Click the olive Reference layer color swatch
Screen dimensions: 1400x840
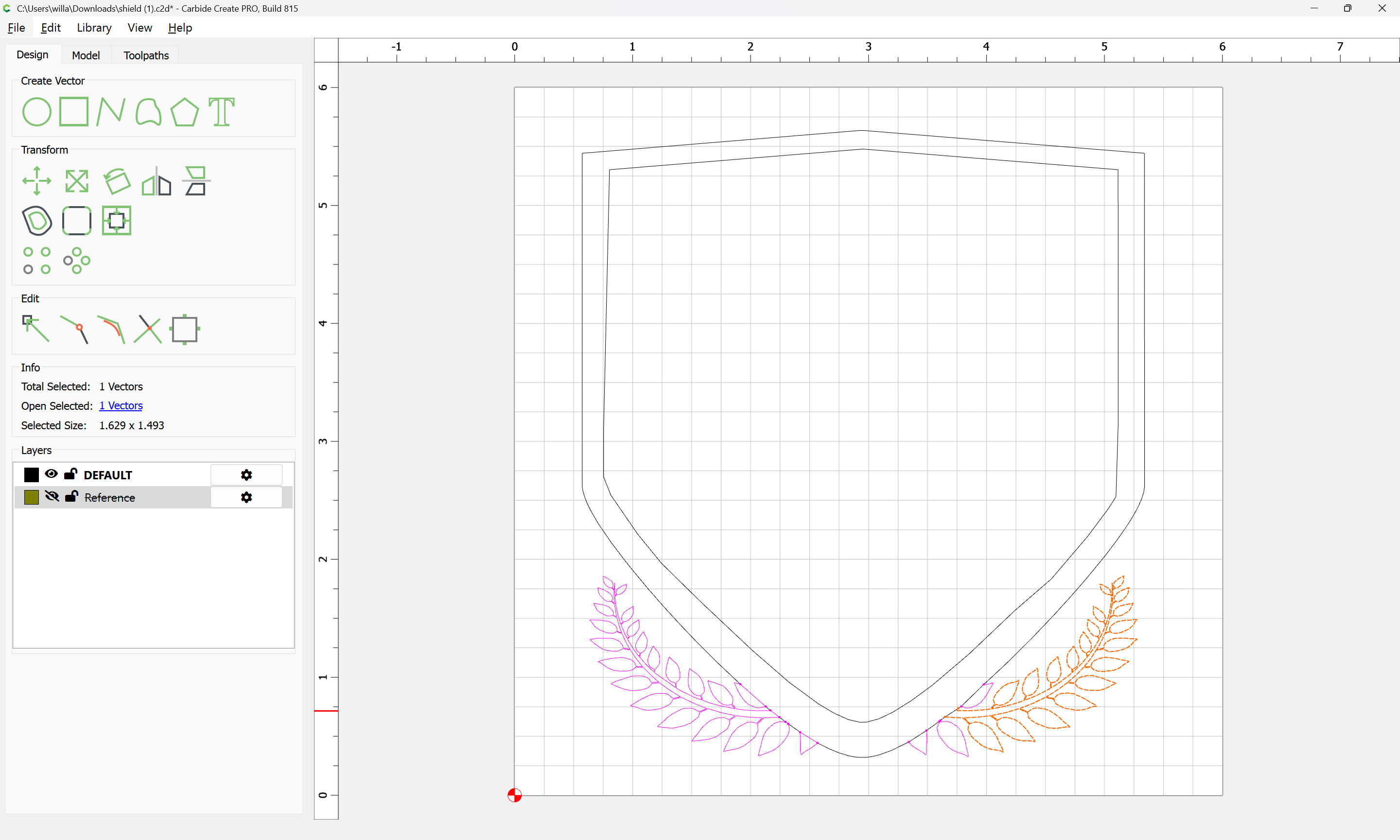pos(32,497)
